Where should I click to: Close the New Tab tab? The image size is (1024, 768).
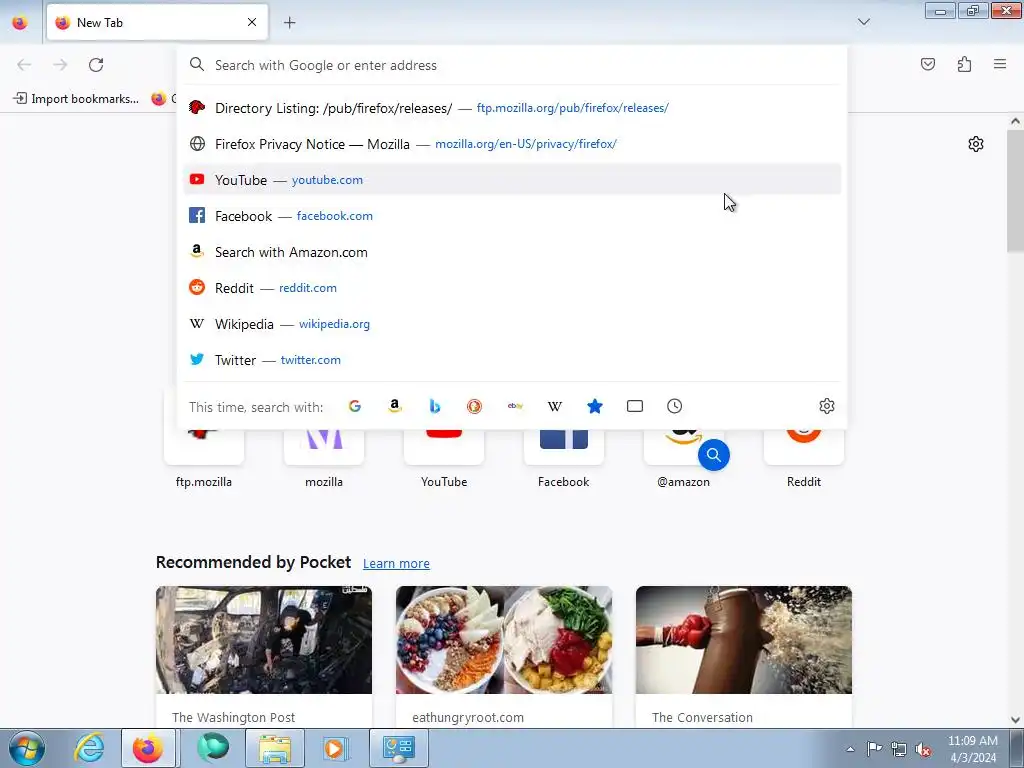(252, 22)
